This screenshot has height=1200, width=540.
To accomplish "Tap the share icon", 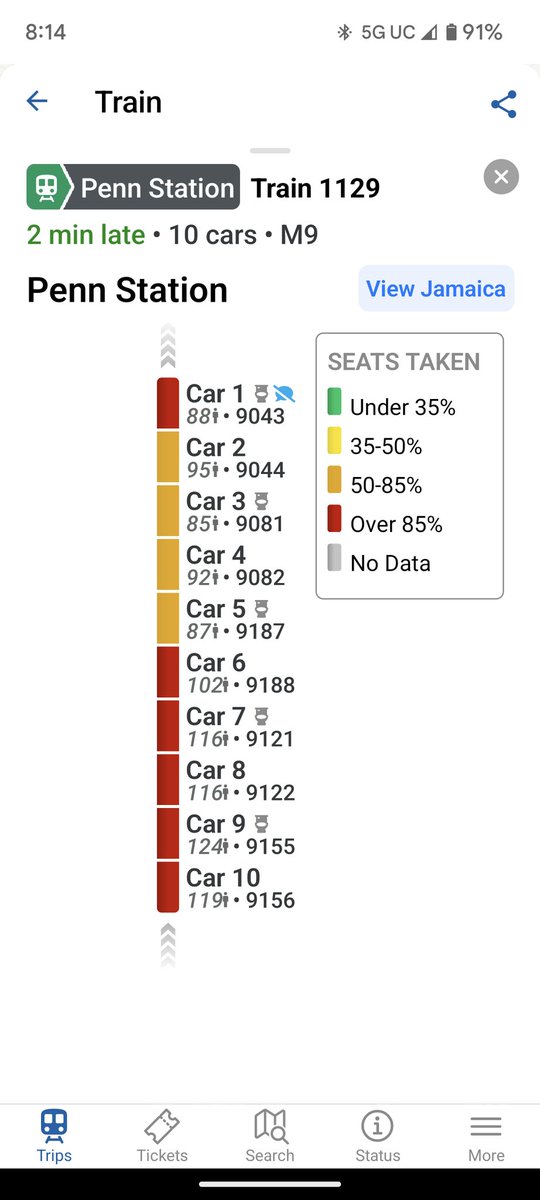I will point(504,104).
